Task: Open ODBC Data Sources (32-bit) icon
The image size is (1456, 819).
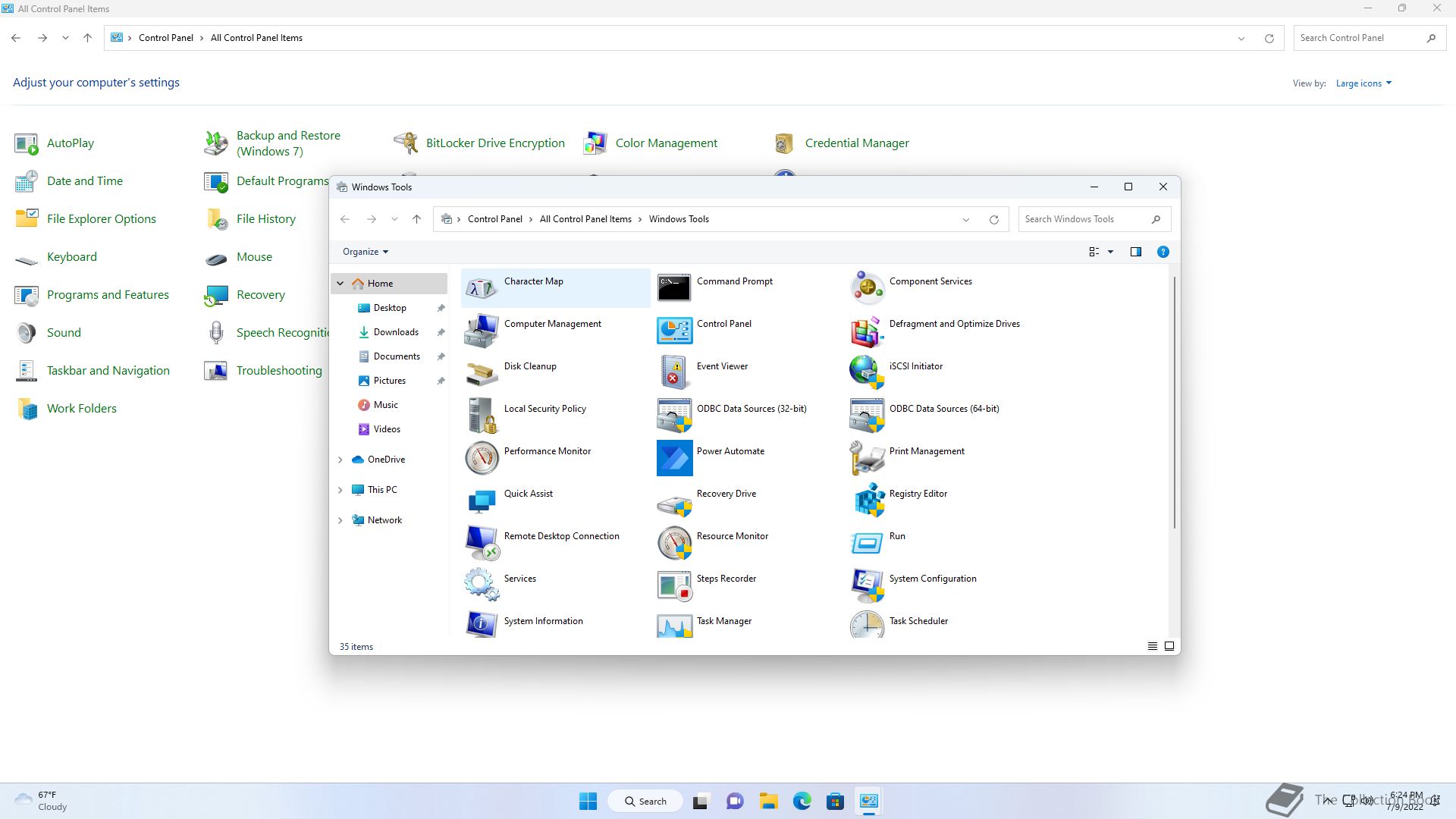Action: click(x=674, y=416)
